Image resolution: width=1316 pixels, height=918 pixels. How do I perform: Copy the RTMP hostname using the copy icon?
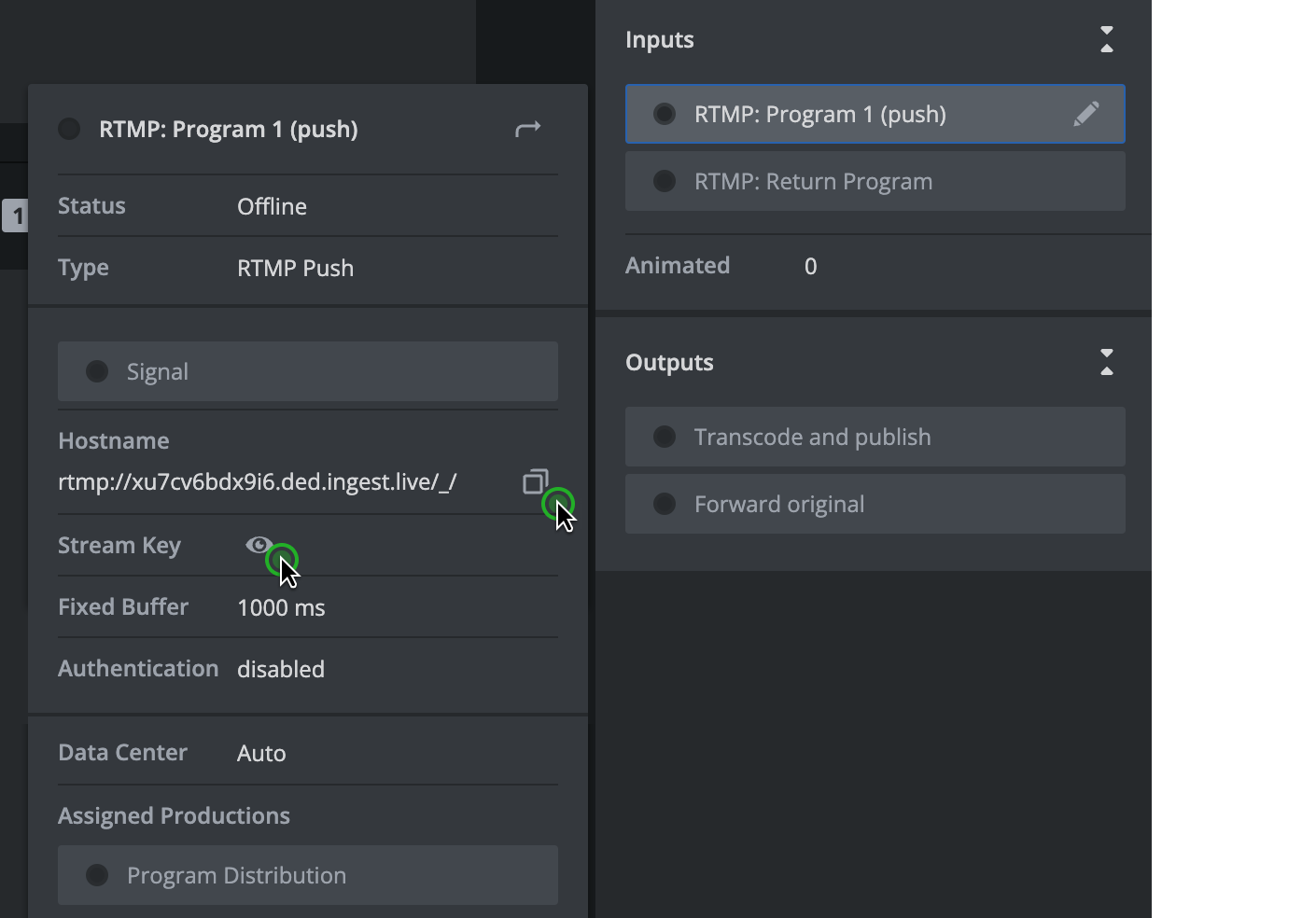533,482
